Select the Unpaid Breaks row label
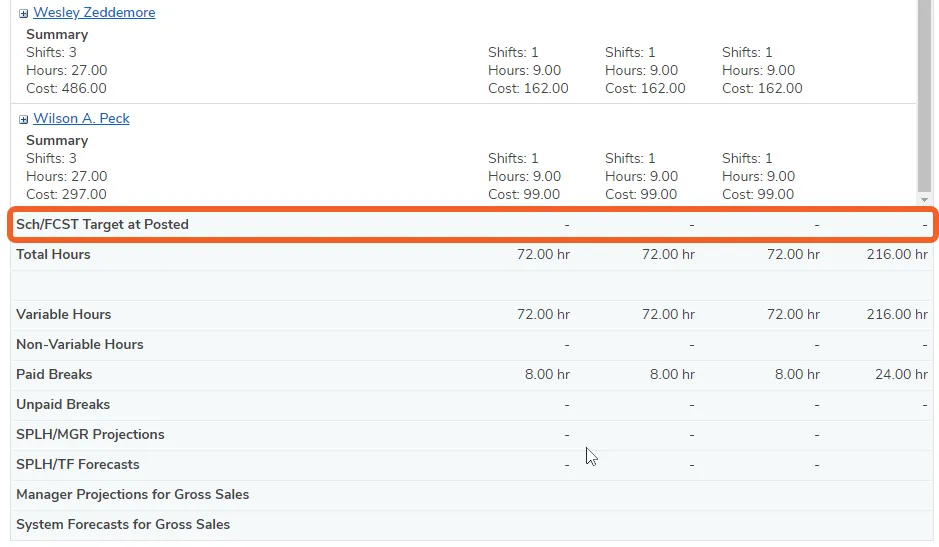The image size is (939, 547). pyautogui.click(x=63, y=404)
